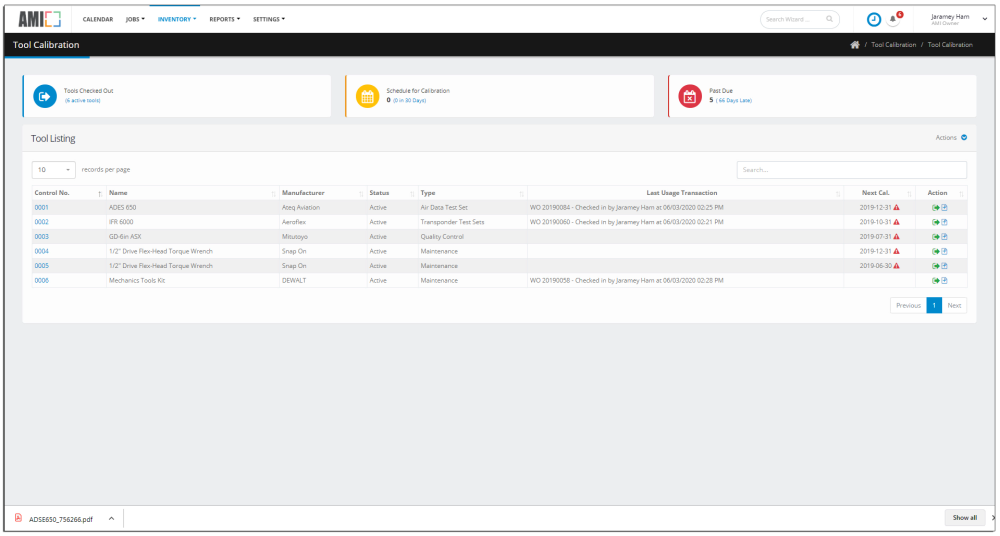Click the yellow Schedule for Calibration calendar icon
Image resolution: width=1000 pixels, height=536 pixels.
point(367,96)
